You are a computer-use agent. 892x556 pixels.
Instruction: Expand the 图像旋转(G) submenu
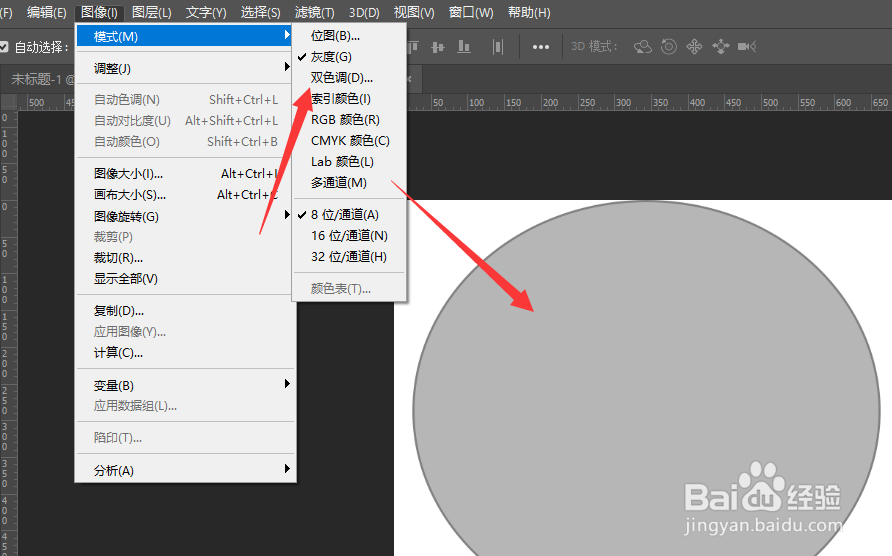185,216
